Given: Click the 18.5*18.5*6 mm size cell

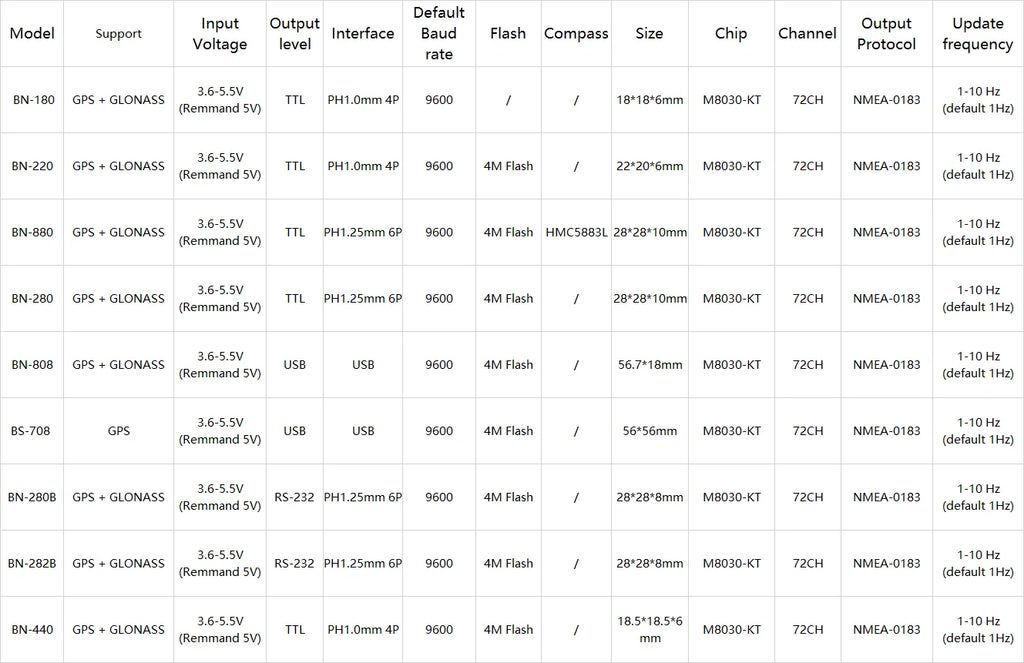Looking at the screenshot, I should [x=650, y=630].
